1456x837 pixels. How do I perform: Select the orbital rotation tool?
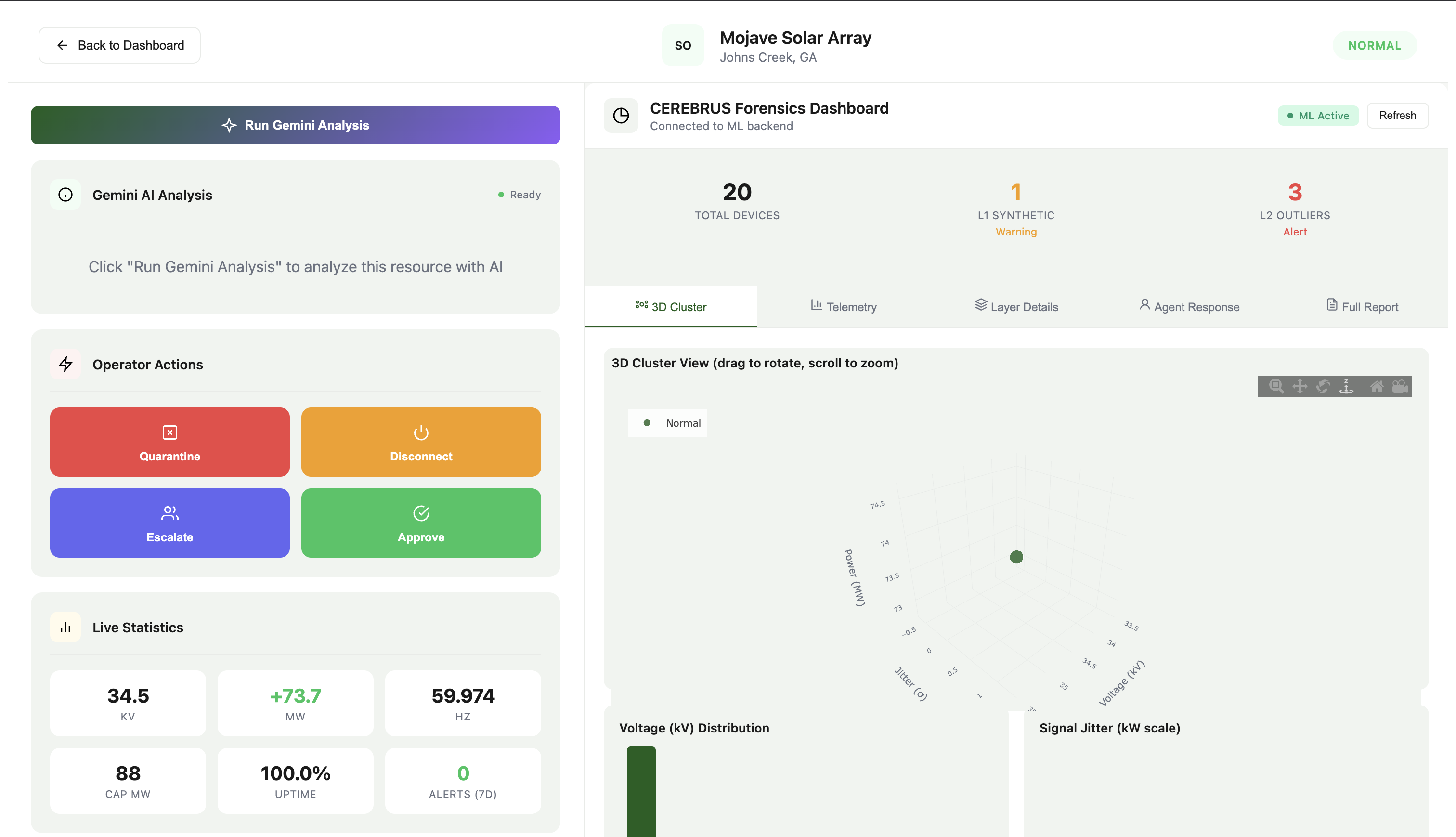click(x=1323, y=386)
